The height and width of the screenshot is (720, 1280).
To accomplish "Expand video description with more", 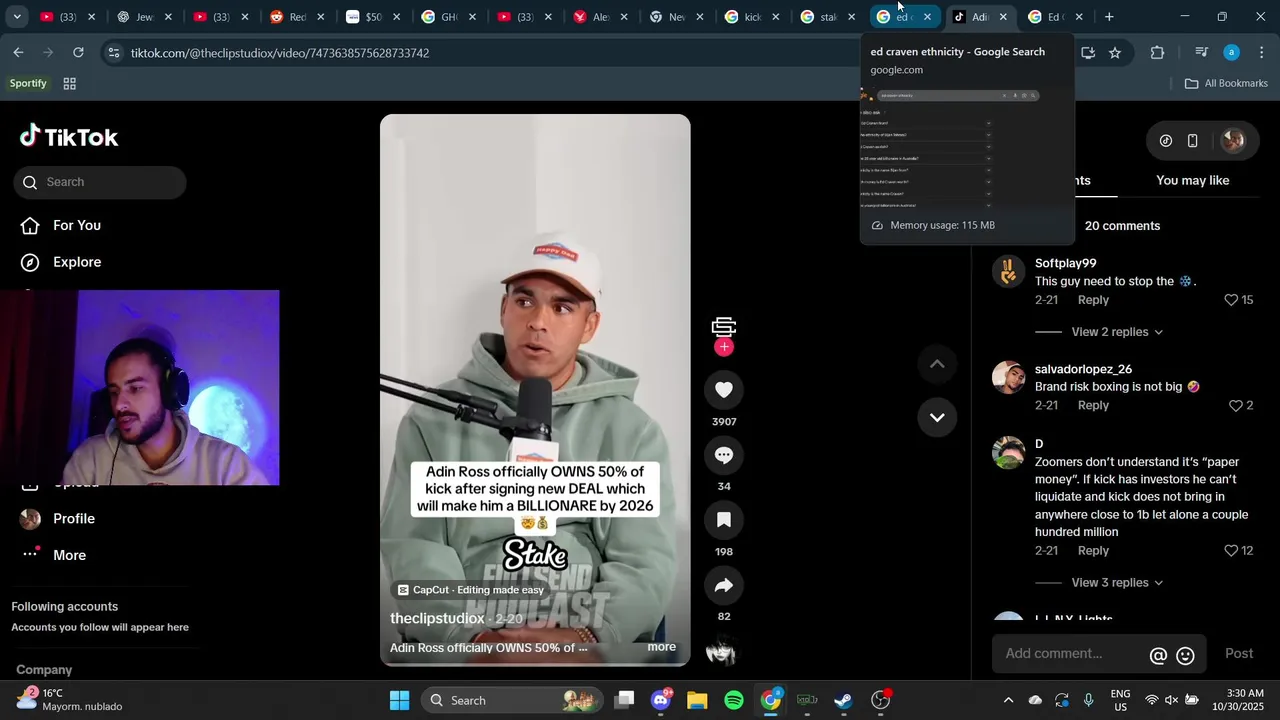I will [x=661, y=647].
